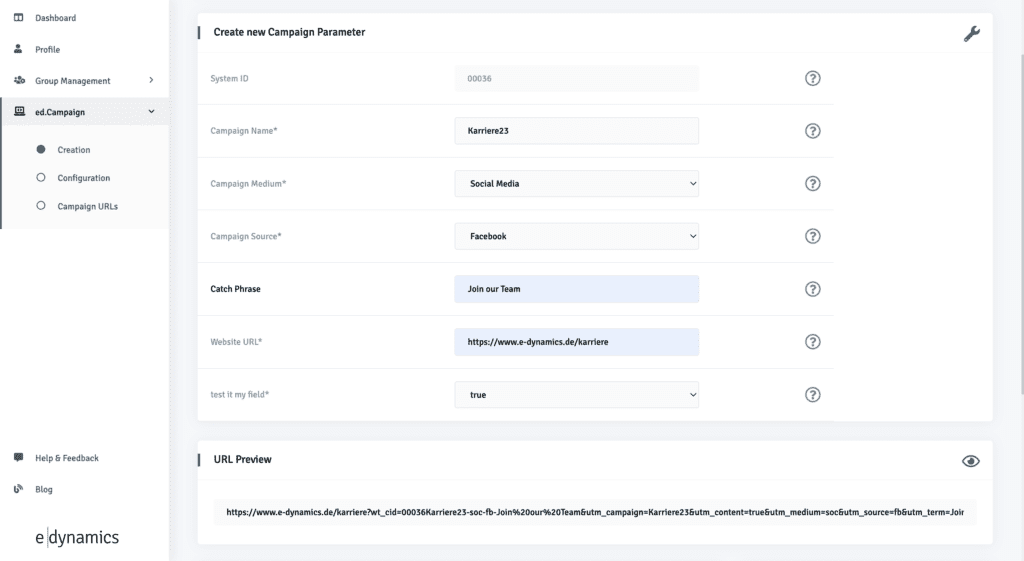
Task: Open Catch Phrase help tooltip icon
Action: (x=813, y=289)
